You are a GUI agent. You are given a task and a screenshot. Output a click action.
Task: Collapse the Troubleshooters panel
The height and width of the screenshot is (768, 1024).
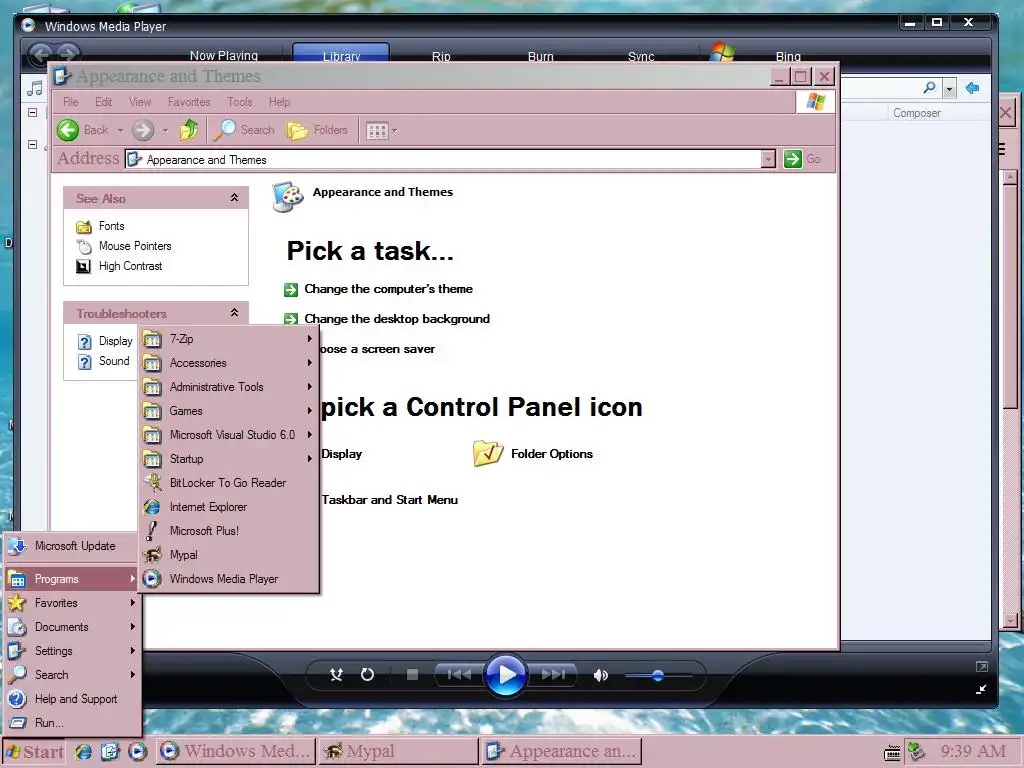[234, 313]
